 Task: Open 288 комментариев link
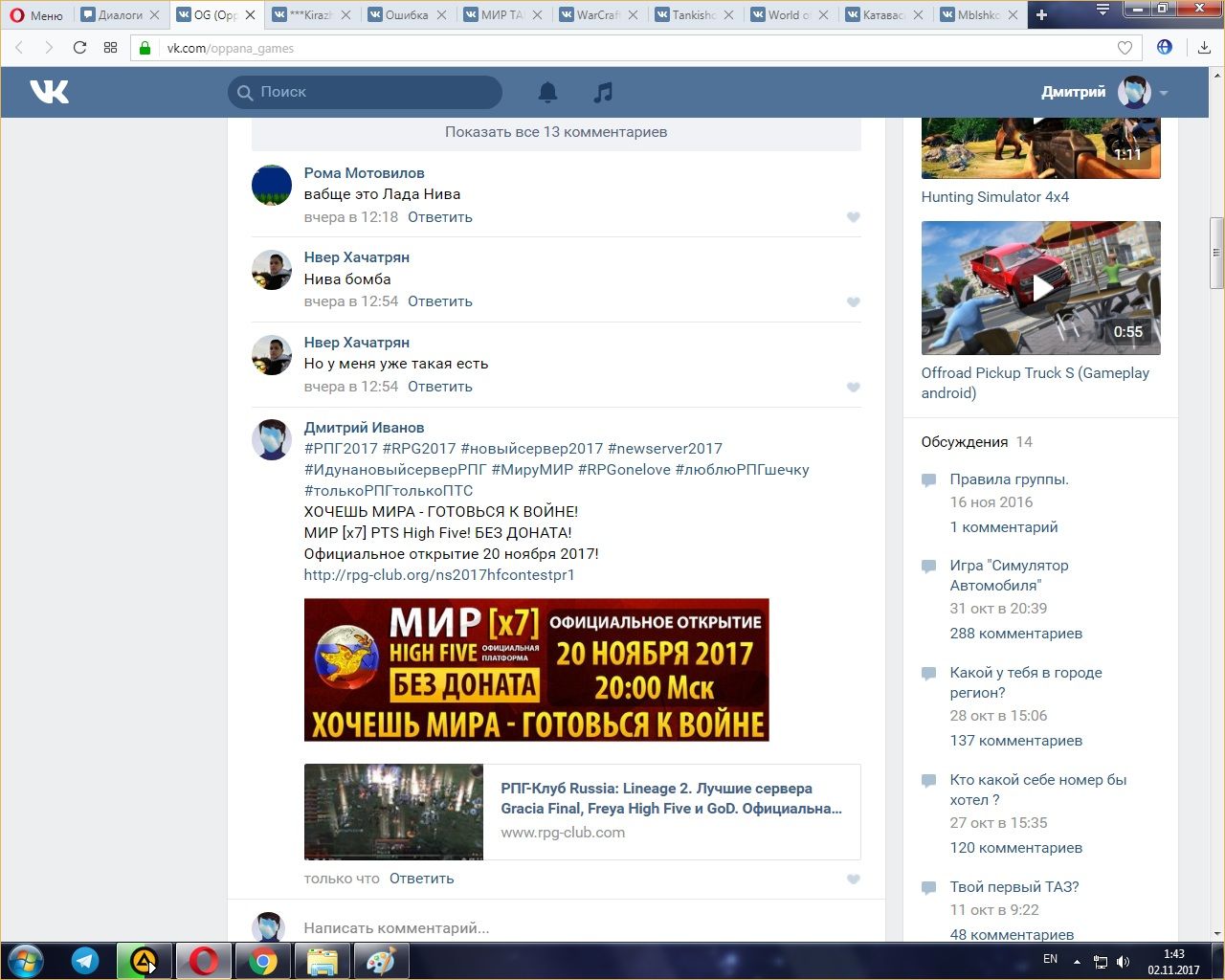pyautogui.click(x=1016, y=634)
